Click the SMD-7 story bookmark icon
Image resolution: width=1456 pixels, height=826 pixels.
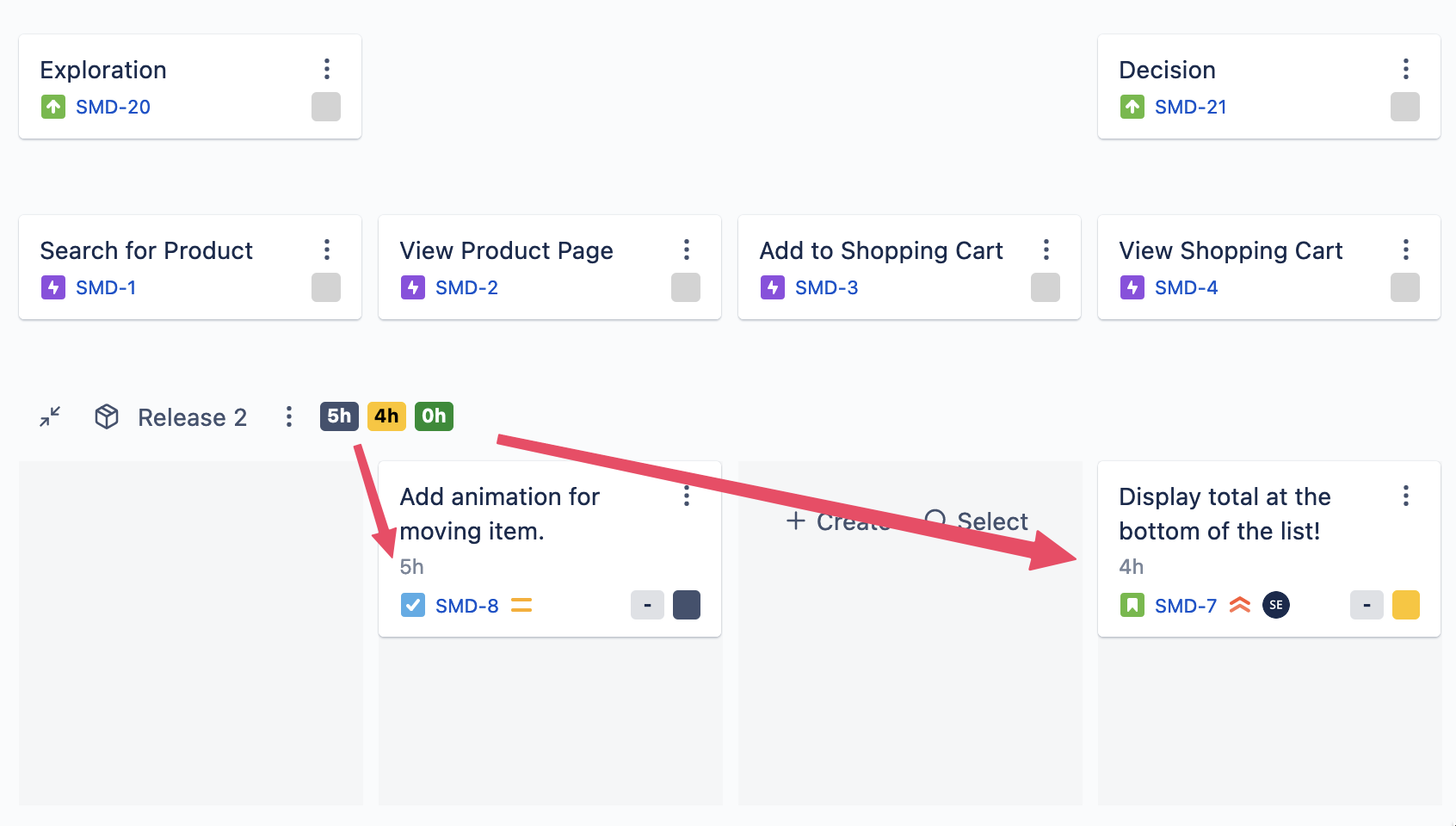coord(1132,606)
